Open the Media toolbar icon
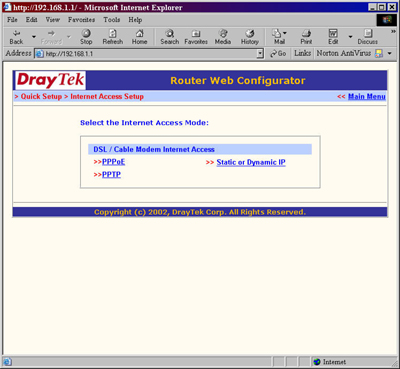 223,37
